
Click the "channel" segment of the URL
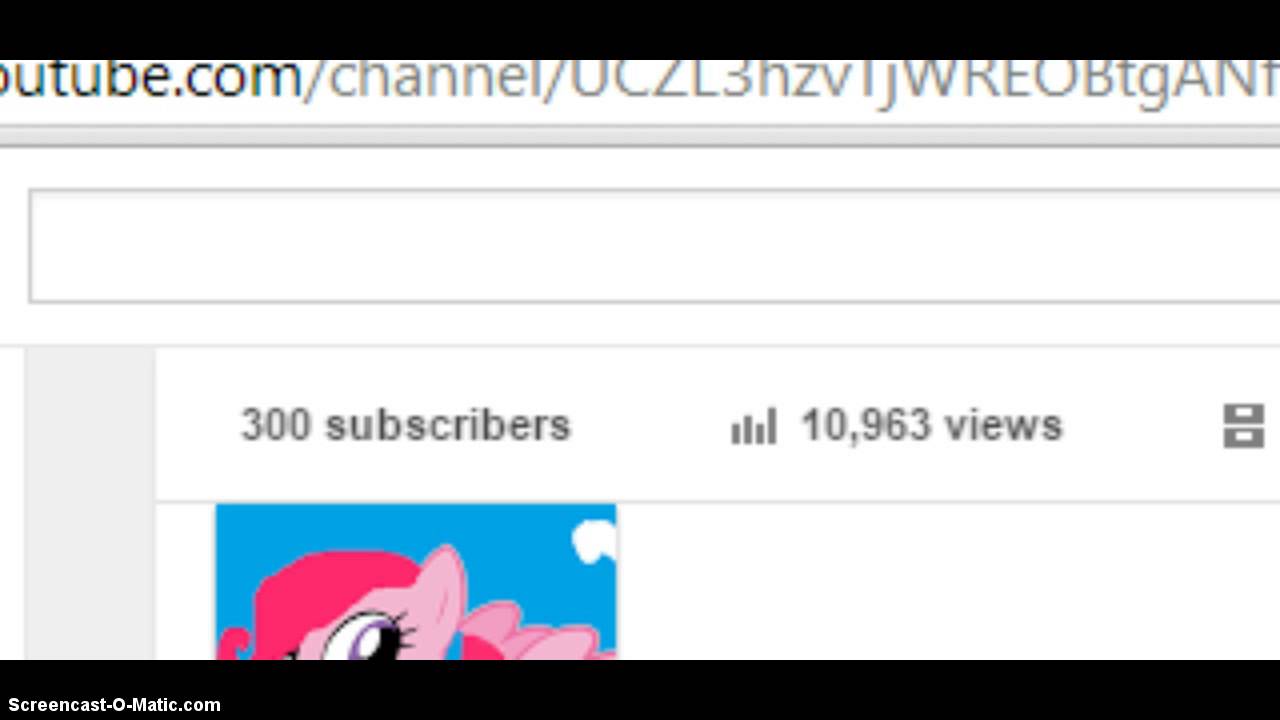click(x=434, y=78)
